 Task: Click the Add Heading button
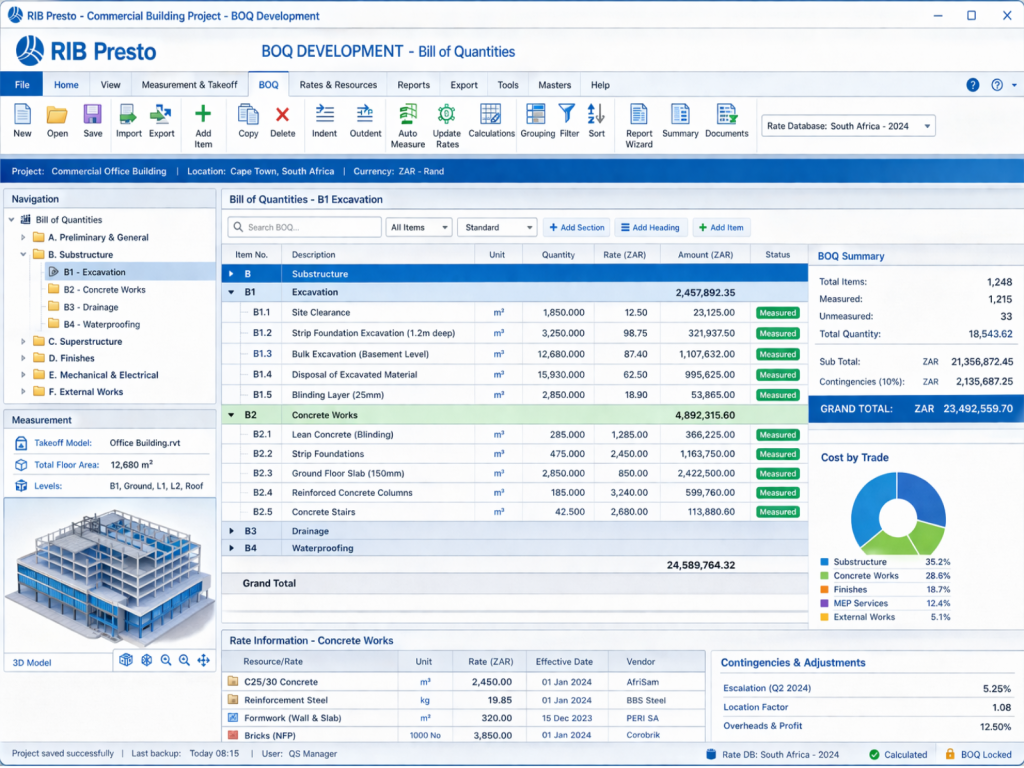[x=650, y=227]
